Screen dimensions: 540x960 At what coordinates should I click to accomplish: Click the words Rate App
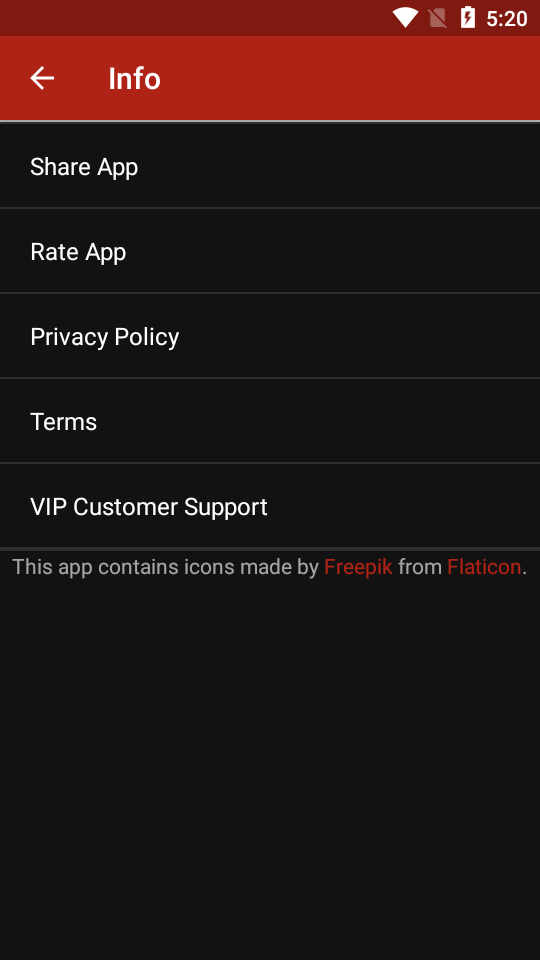(x=78, y=252)
